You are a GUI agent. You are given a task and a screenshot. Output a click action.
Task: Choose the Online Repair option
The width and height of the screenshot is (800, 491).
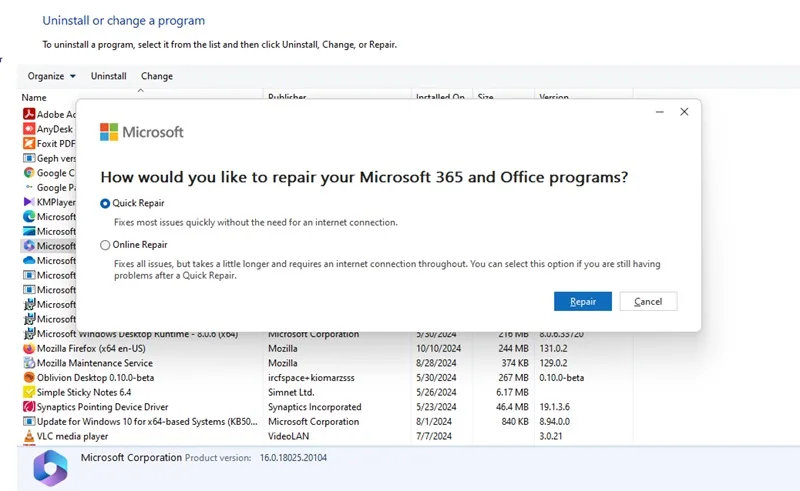(x=134, y=245)
